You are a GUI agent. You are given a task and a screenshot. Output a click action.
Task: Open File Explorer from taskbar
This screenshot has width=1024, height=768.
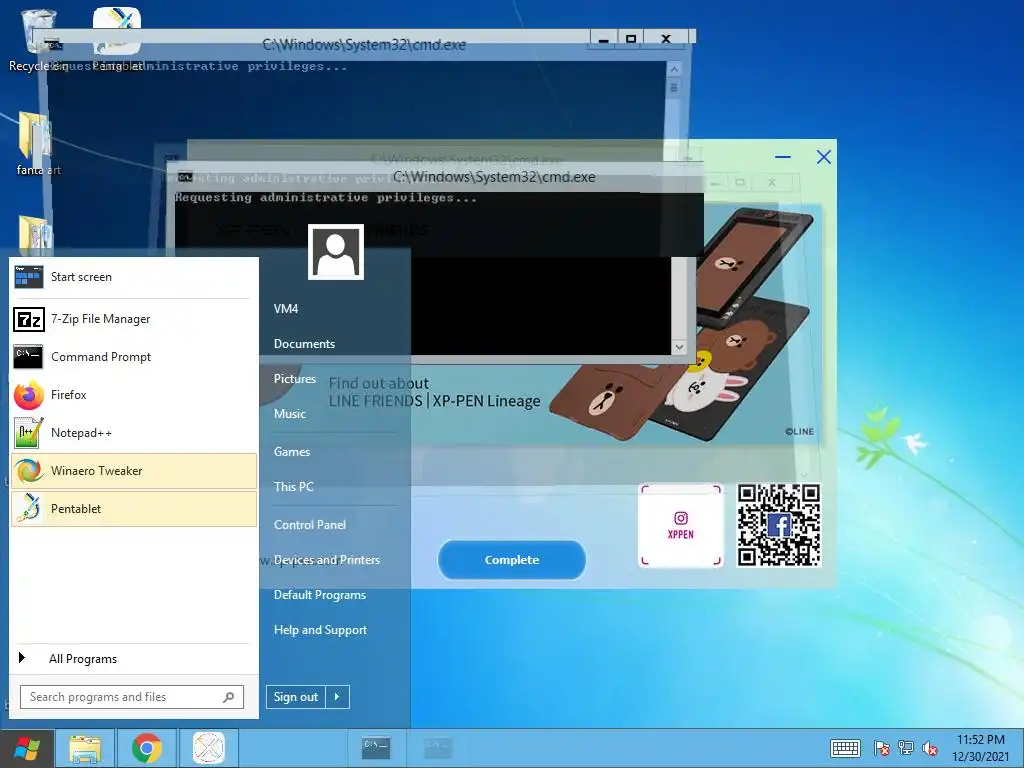86,748
